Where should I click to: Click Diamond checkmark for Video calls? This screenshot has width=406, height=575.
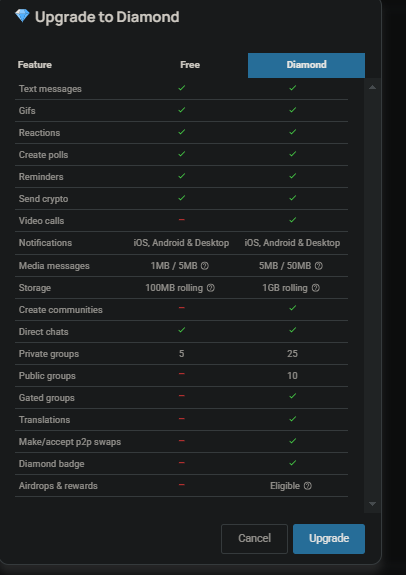292,220
